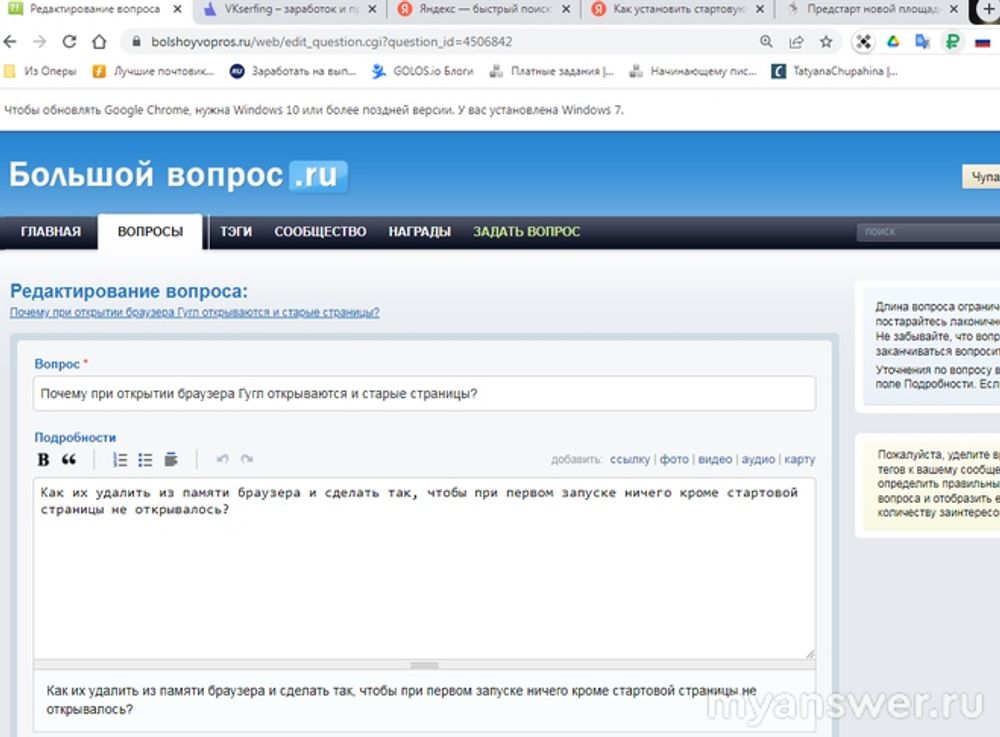
Task: Open the СООБЩЕСТВО menu item
Action: [x=320, y=232]
